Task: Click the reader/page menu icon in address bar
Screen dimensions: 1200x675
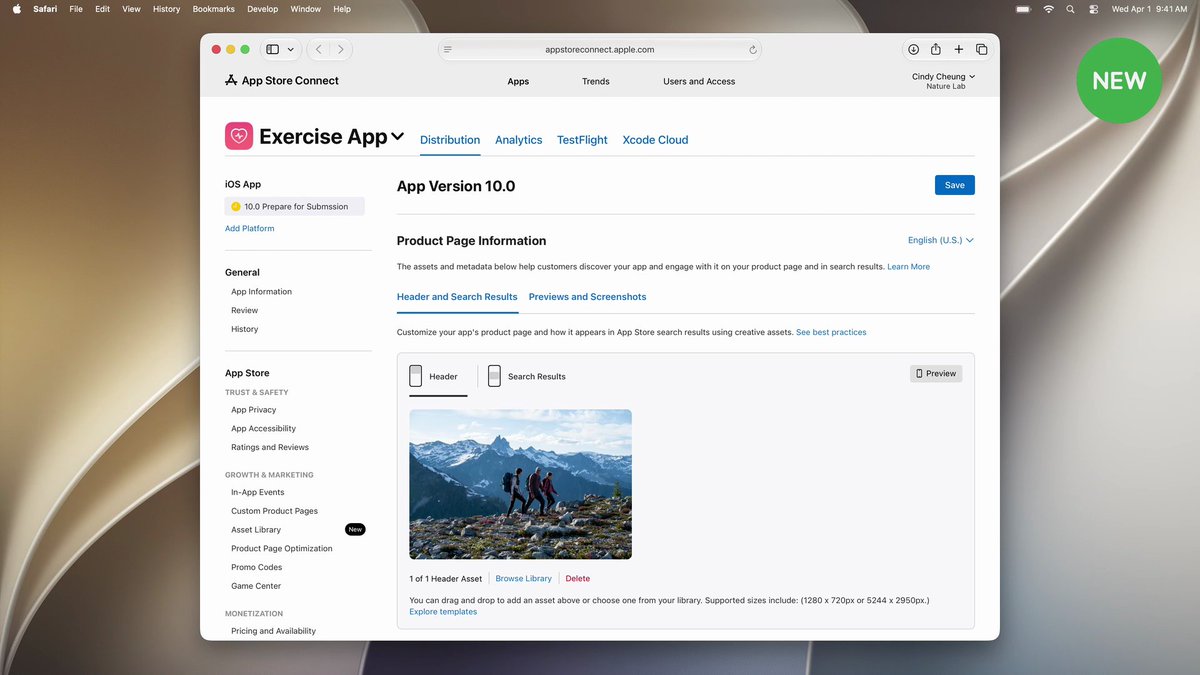Action: click(448, 49)
